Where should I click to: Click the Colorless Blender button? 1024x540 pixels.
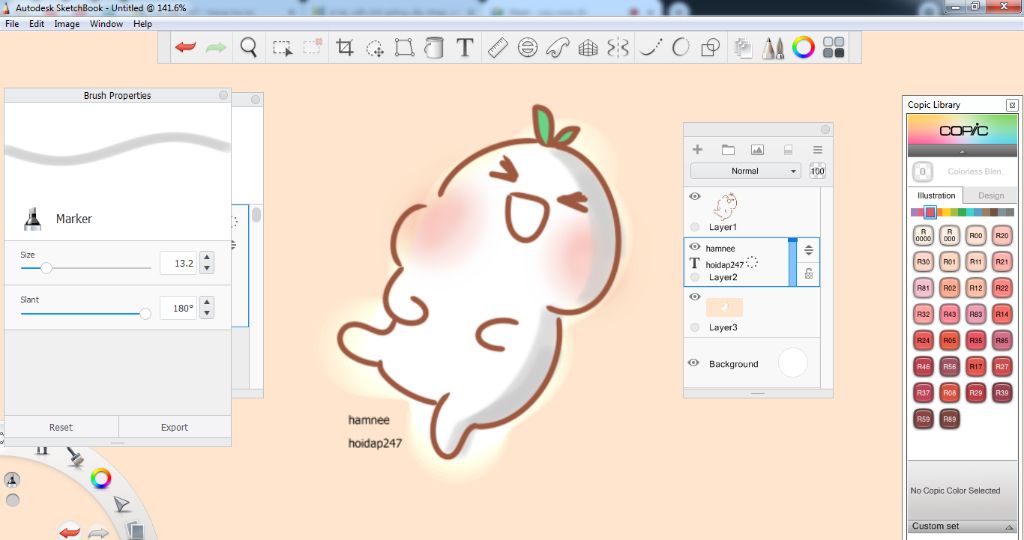tap(922, 172)
